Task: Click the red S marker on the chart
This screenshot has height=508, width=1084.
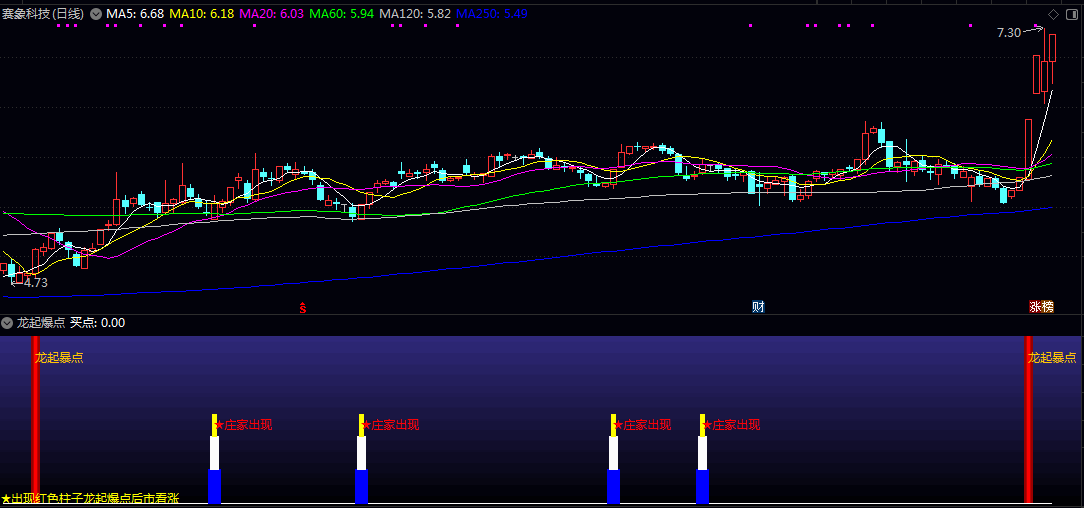Action: click(x=302, y=308)
